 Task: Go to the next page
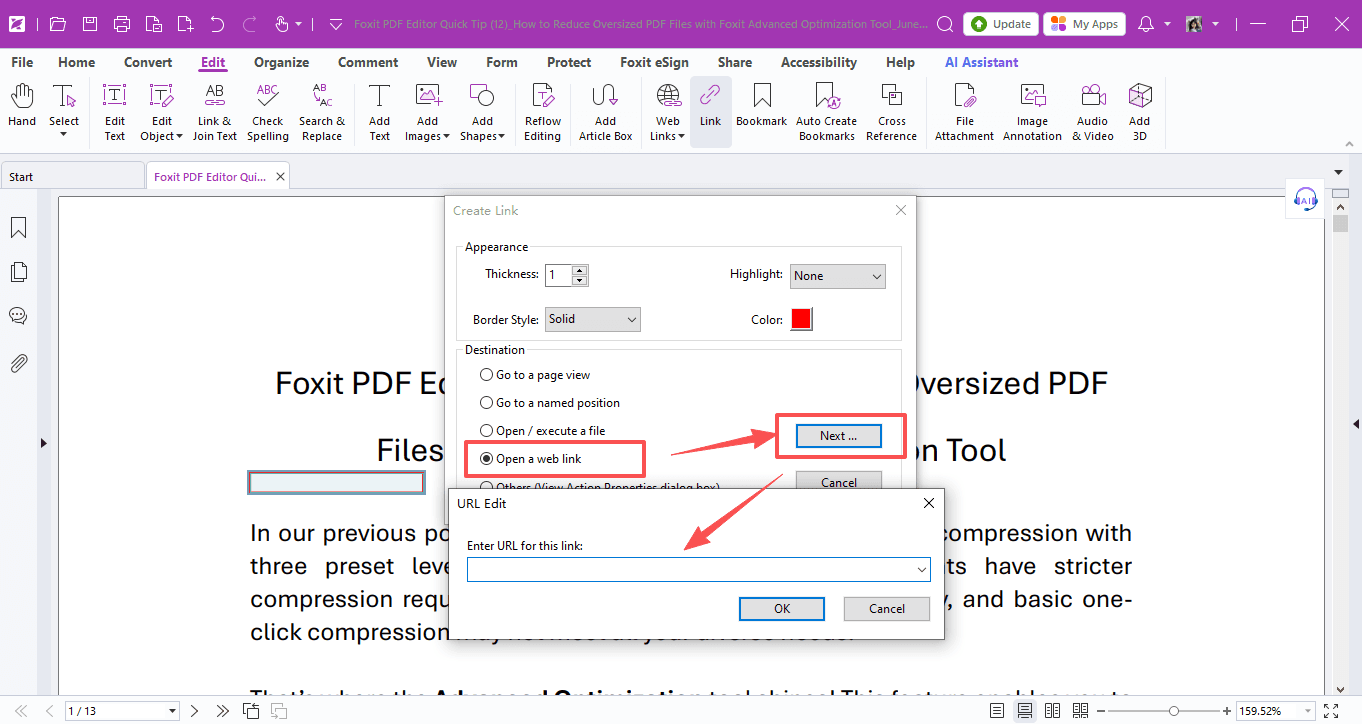click(195, 711)
